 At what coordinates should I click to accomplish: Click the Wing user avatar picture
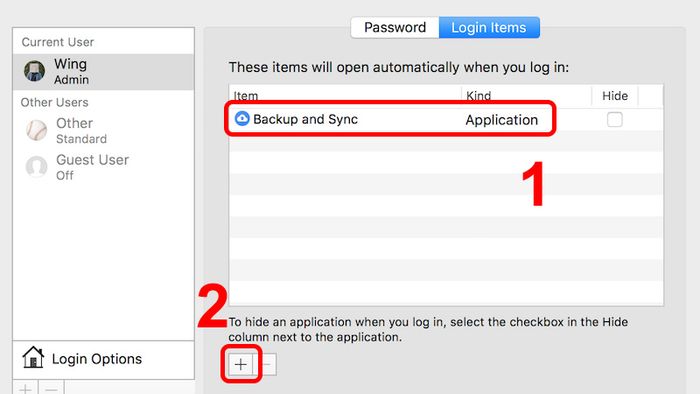pyautogui.click(x=34, y=71)
